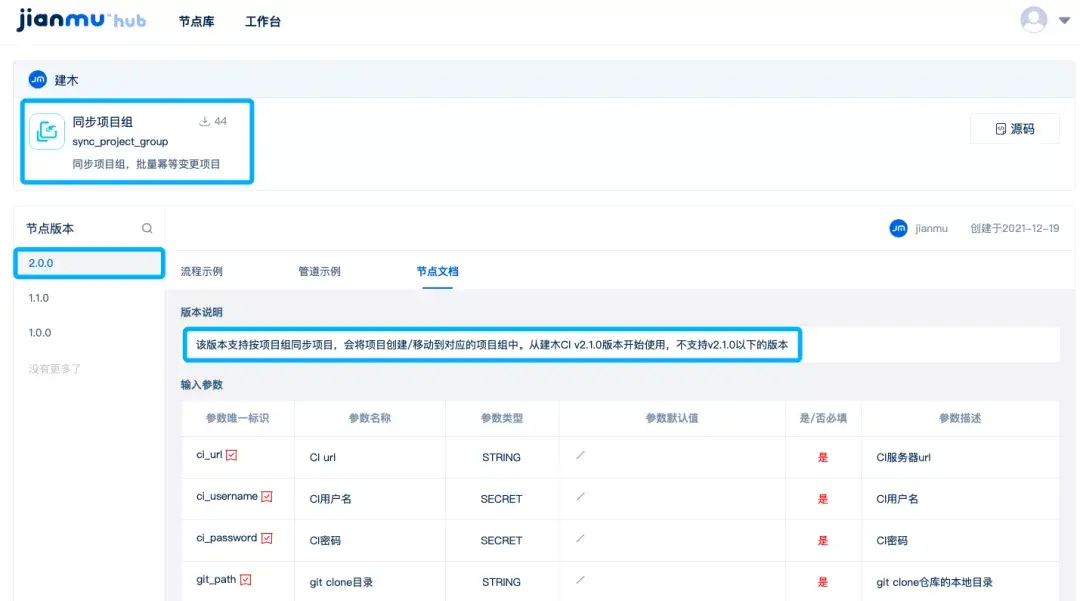Image resolution: width=1080 pixels, height=601 pixels.
Task: Click the 建木 organization name
Action: tap(66, 81)
